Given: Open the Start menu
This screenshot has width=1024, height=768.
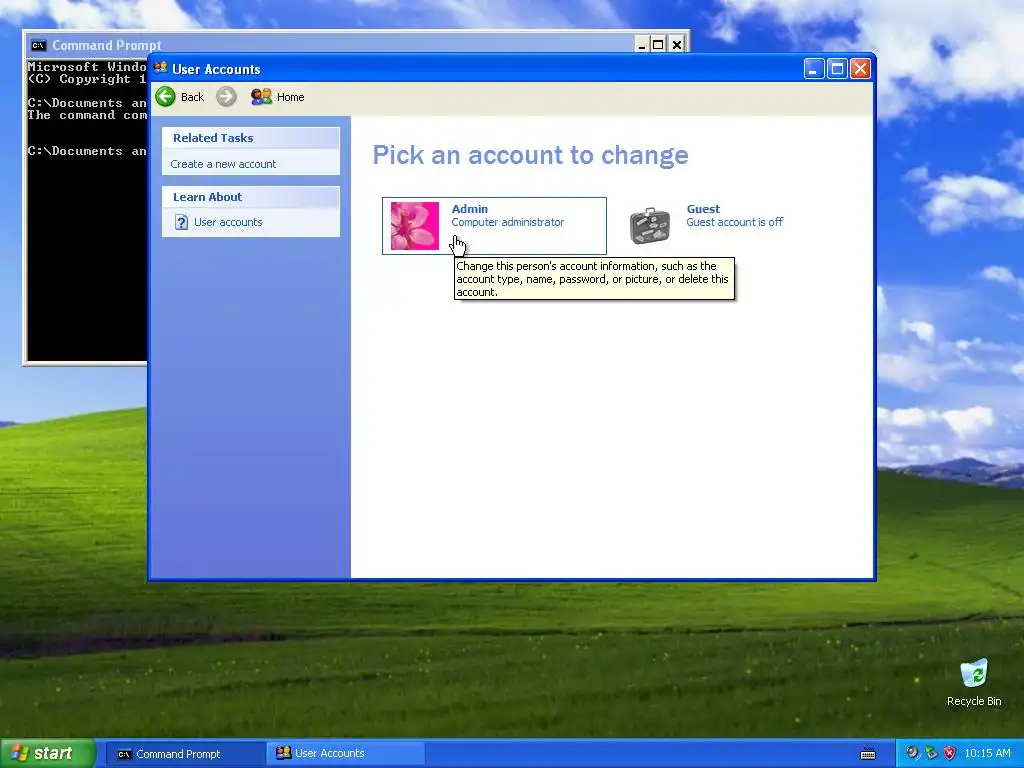Looking at the screenshot, I should click(x=47, y=754).
